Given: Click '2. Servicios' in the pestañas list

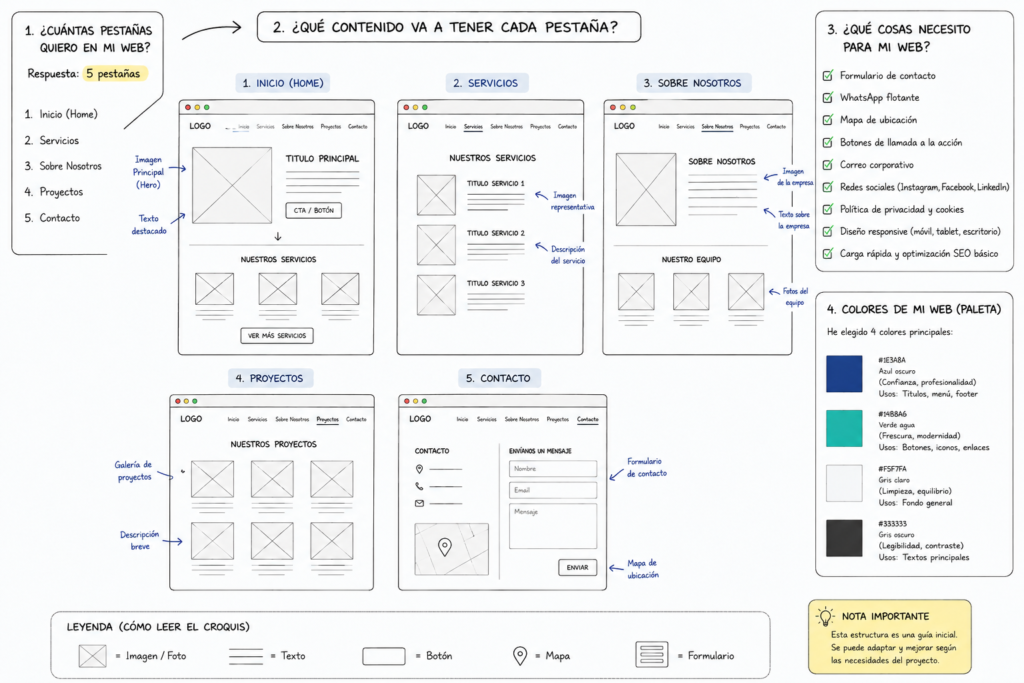Looking at the screenshot, I should 52,140.
